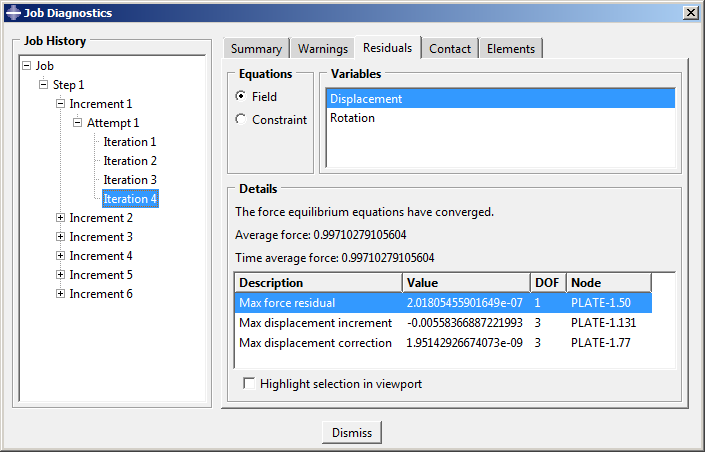Viewport: 705px width, 452px height.
Task: Click the Abaqus icon in title bar
Action: (x=12, y=12)
